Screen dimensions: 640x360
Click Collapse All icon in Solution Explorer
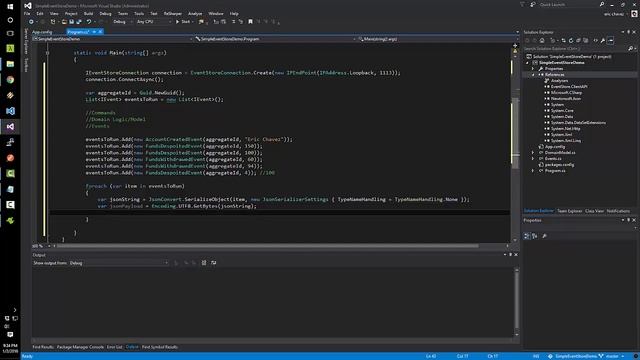coord(578,40)
